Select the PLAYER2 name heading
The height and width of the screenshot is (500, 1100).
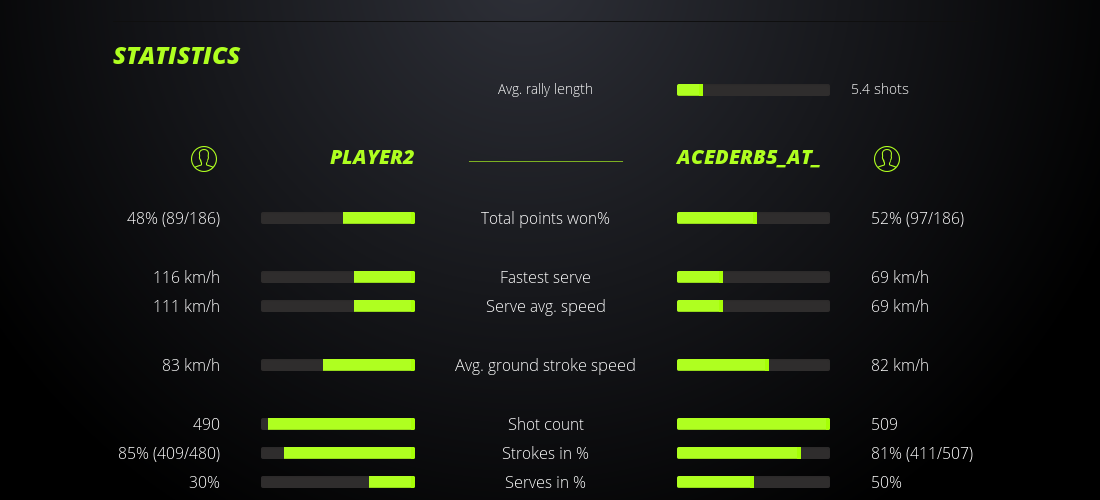[x=372, y=158]
